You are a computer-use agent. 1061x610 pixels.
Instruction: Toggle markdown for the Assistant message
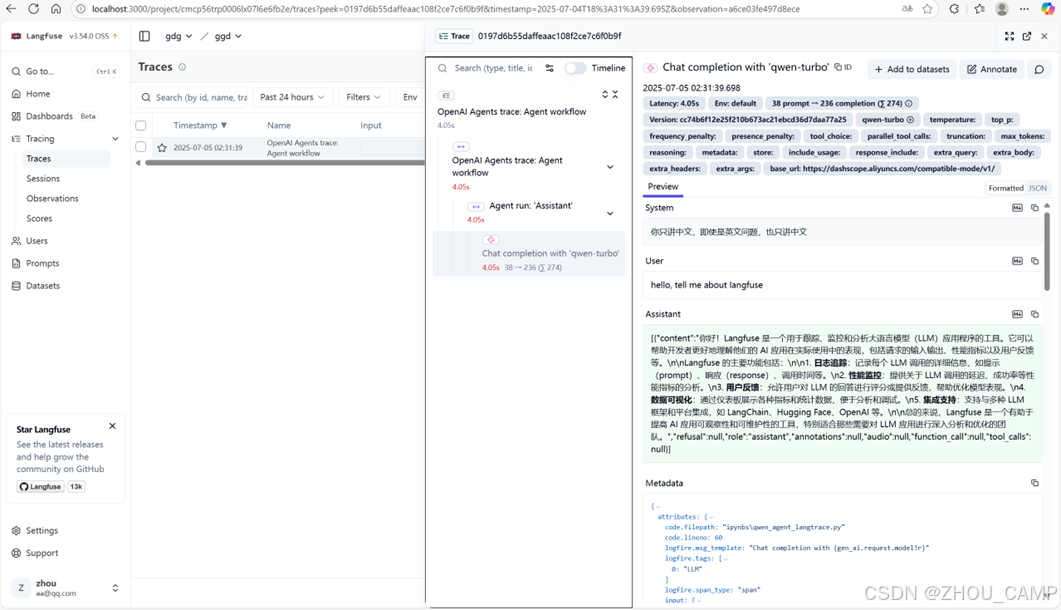1017,314
